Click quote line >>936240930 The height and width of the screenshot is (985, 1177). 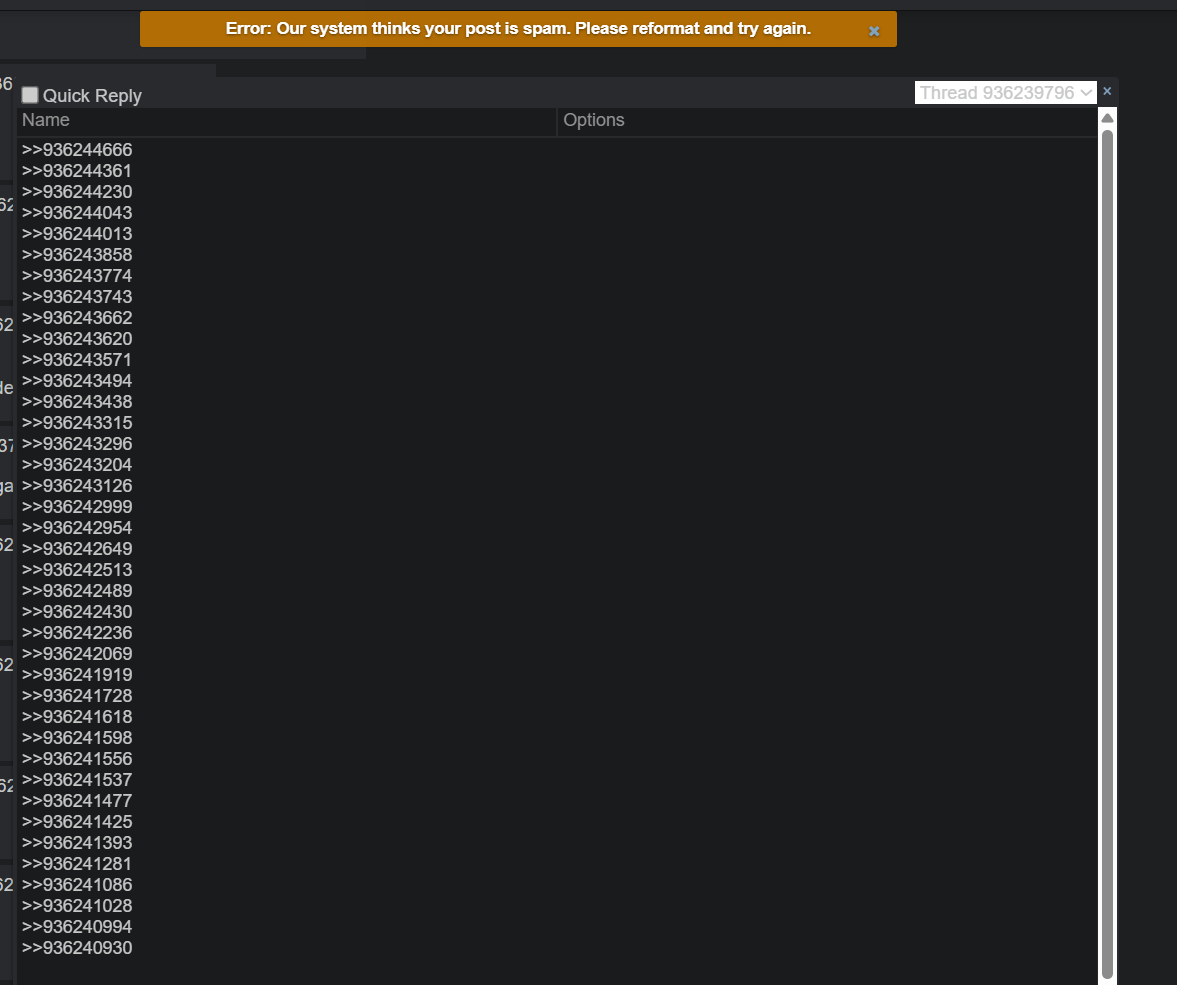77,949
